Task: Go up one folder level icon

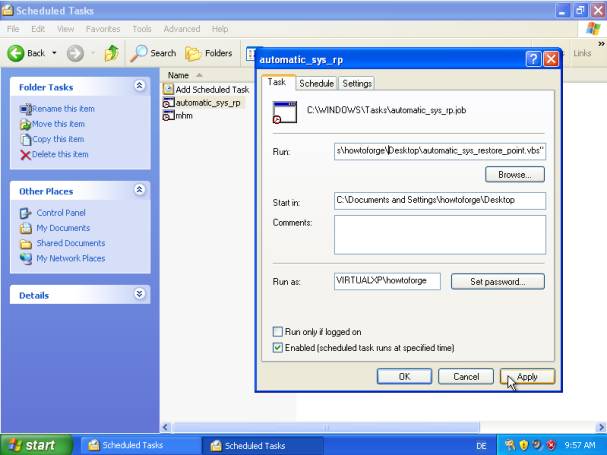Action: tap(111, 53)
